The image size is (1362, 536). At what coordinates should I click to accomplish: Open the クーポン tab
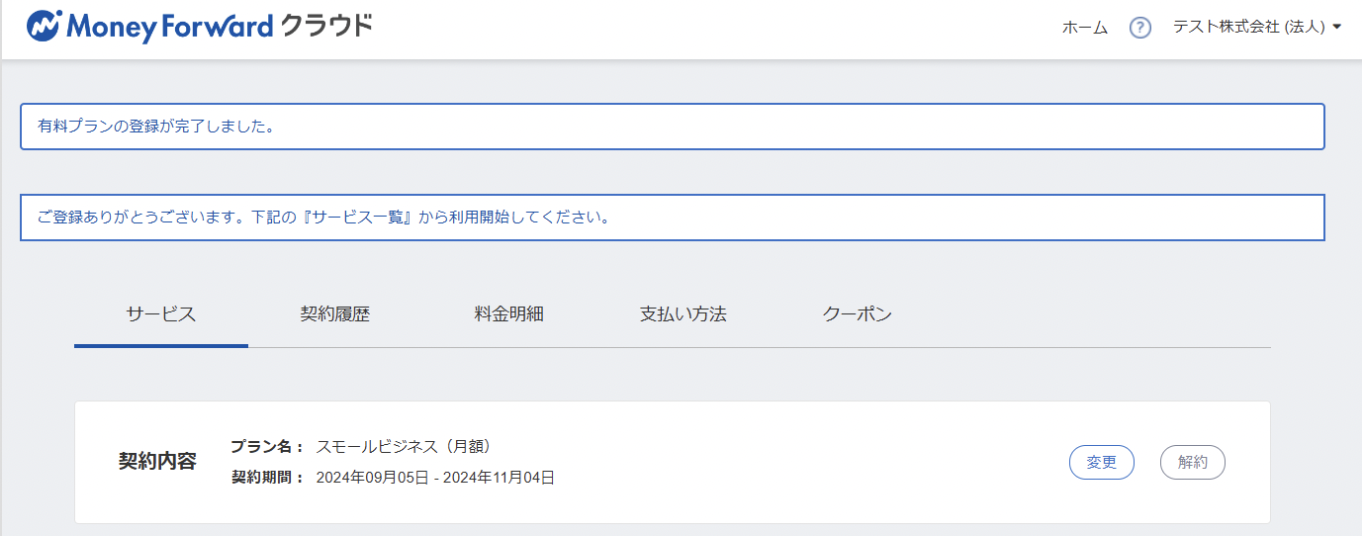857,314
